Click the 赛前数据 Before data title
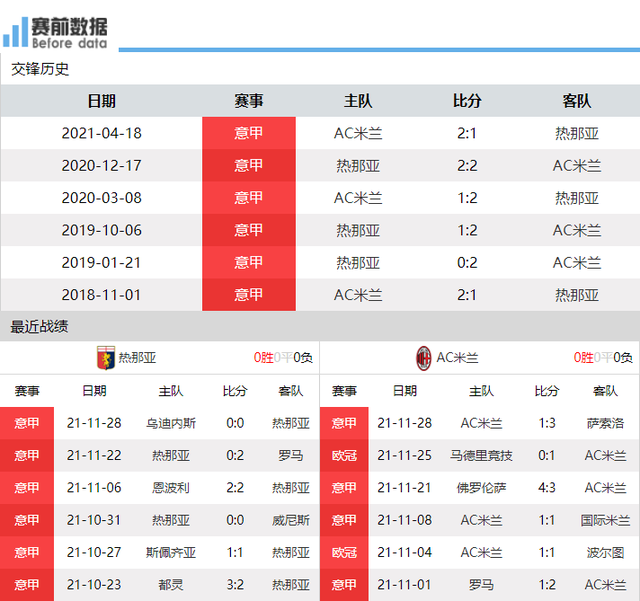Image resolution: width=640 pixels, height=601 pixels. pos(69,33)
